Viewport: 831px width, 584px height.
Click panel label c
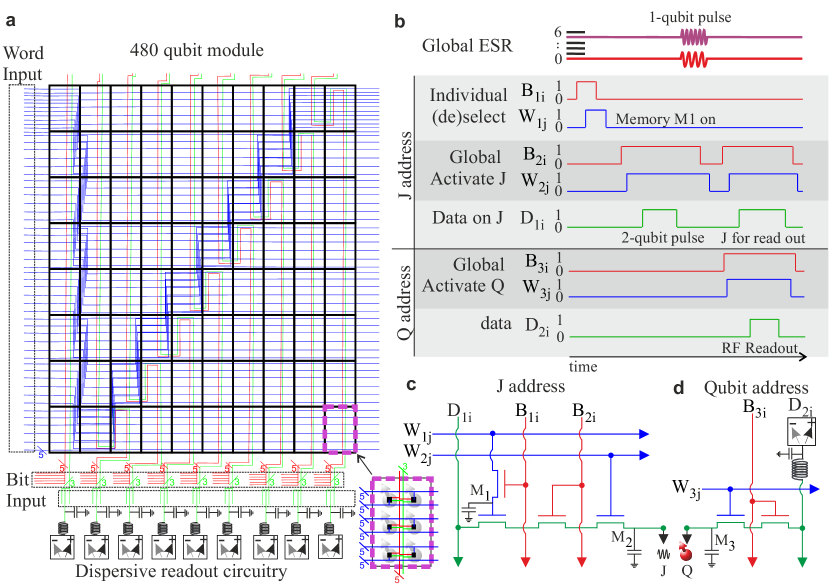(x=411, y=384)
